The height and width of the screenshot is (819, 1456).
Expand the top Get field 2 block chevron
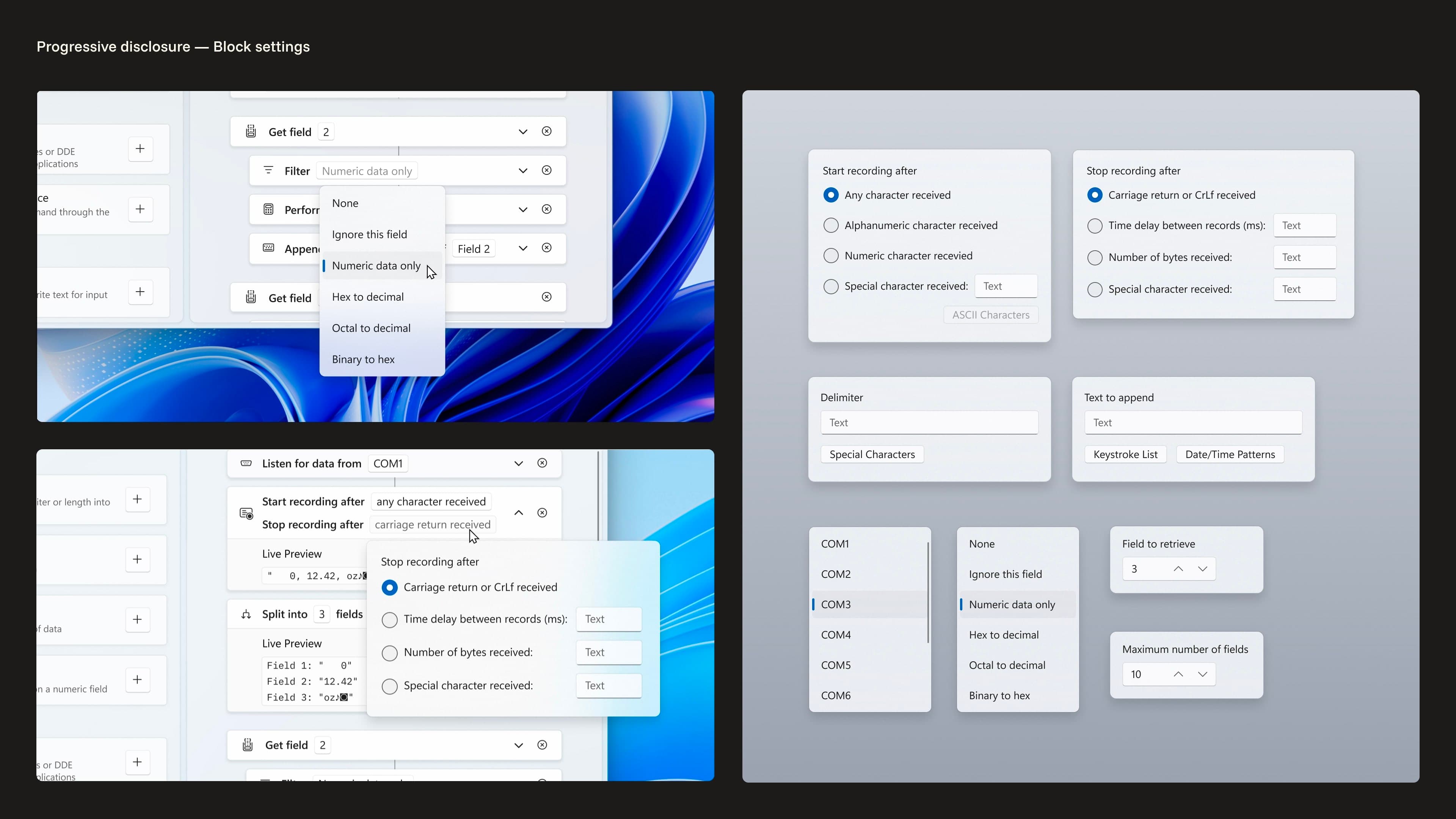523,132
